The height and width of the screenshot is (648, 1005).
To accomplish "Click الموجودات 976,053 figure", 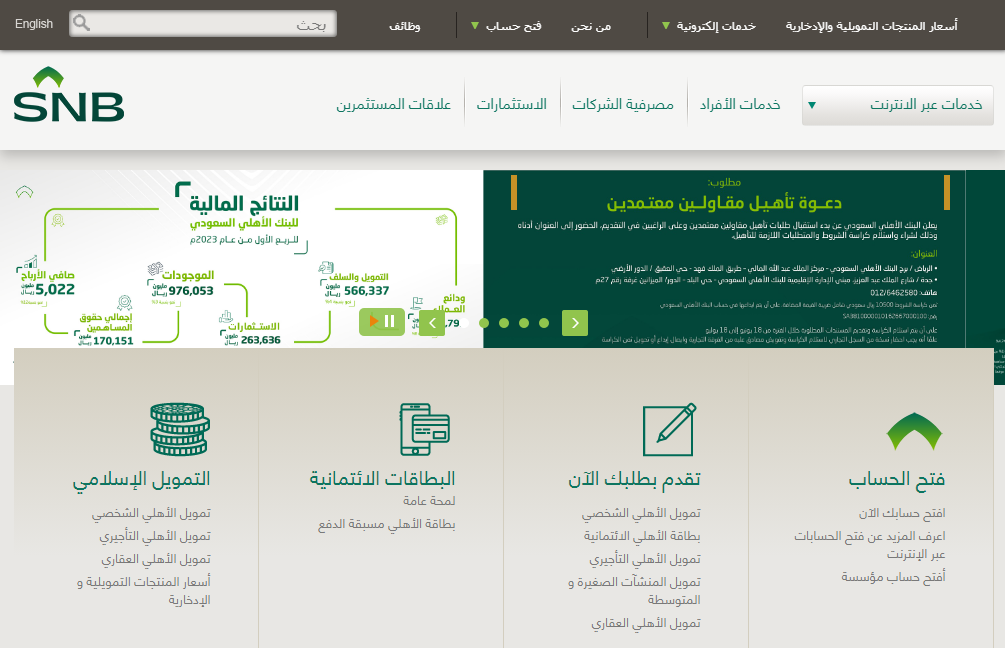I will click(183, 284).
